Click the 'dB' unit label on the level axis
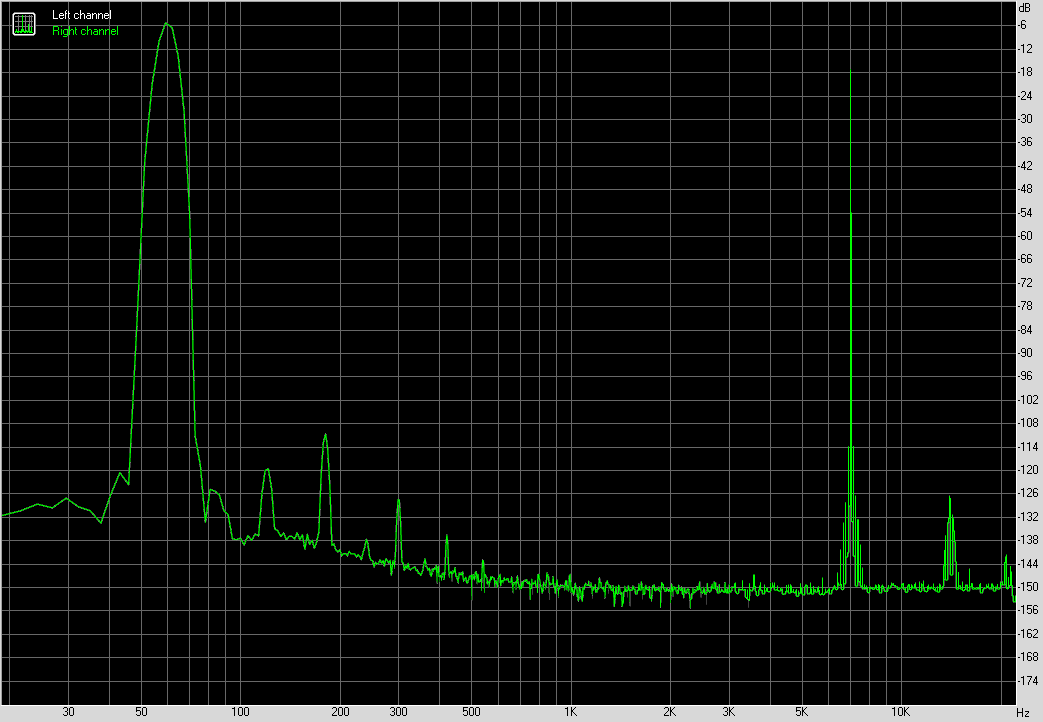1043x722 pixels. pos(1024,8)
